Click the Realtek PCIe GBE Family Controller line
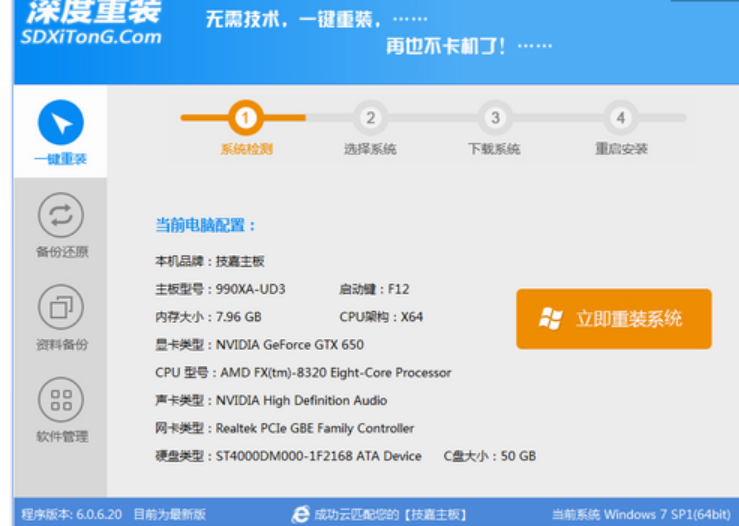Image resolution: width=739 pixels, height=526 pixels. 285,428
